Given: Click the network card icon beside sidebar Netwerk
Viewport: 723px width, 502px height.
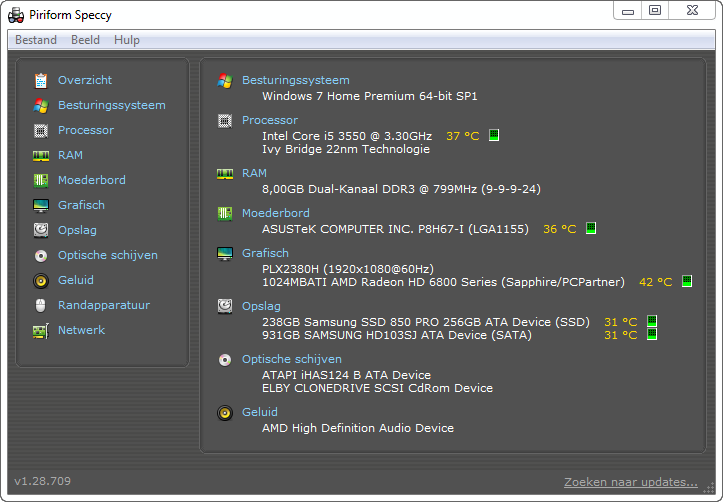Looking at the screenshot, I should click(x=41, y=331).
